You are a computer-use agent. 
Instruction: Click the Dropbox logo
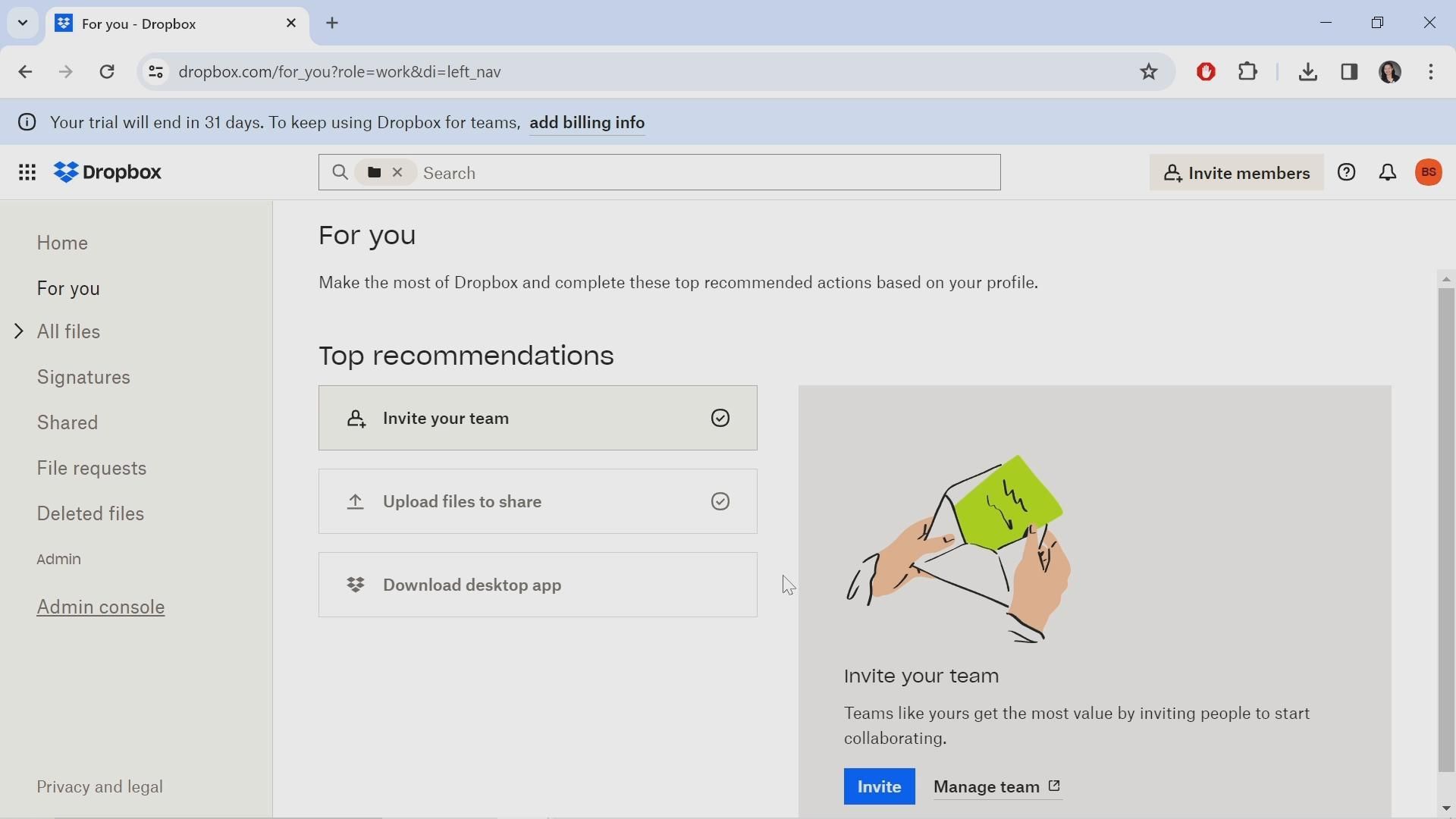click(108, 173)
